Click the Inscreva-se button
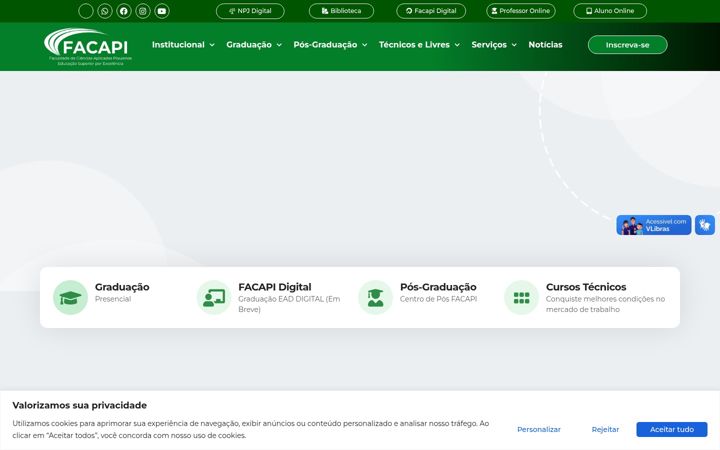Viewport: 720px width, 450px height. click(627, 45)
